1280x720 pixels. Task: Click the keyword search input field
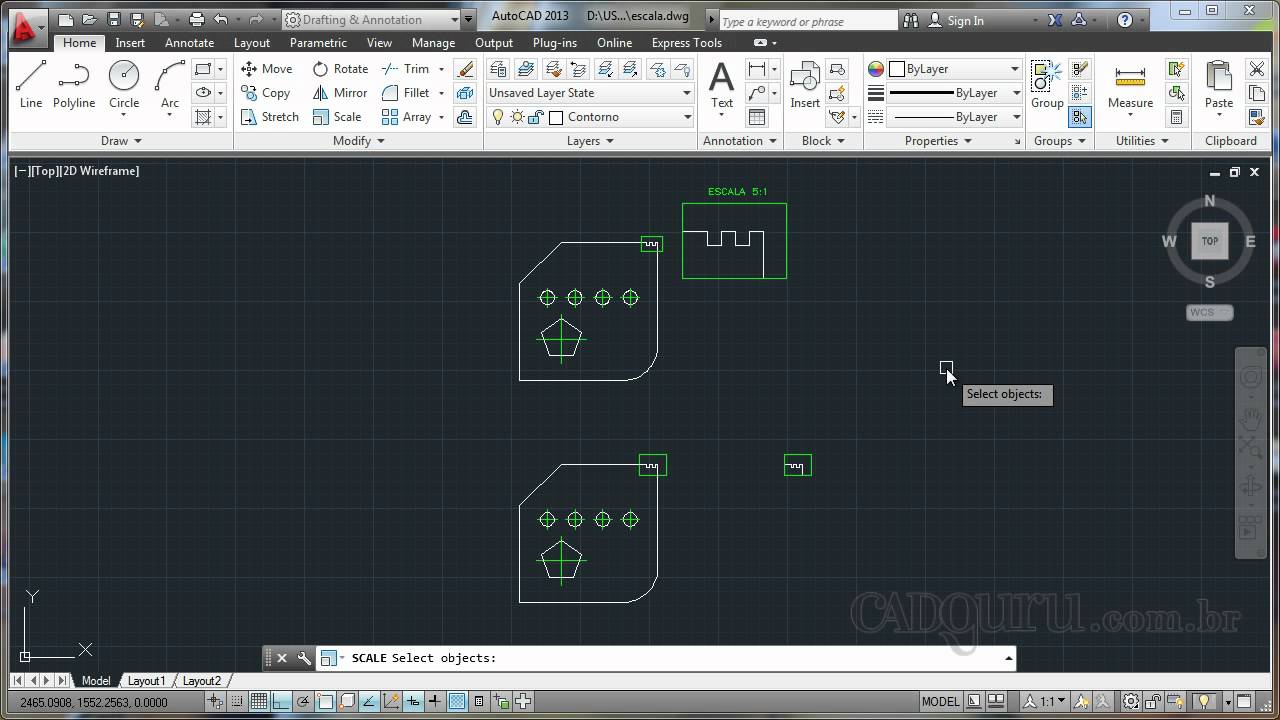click(x=808, y=21)
